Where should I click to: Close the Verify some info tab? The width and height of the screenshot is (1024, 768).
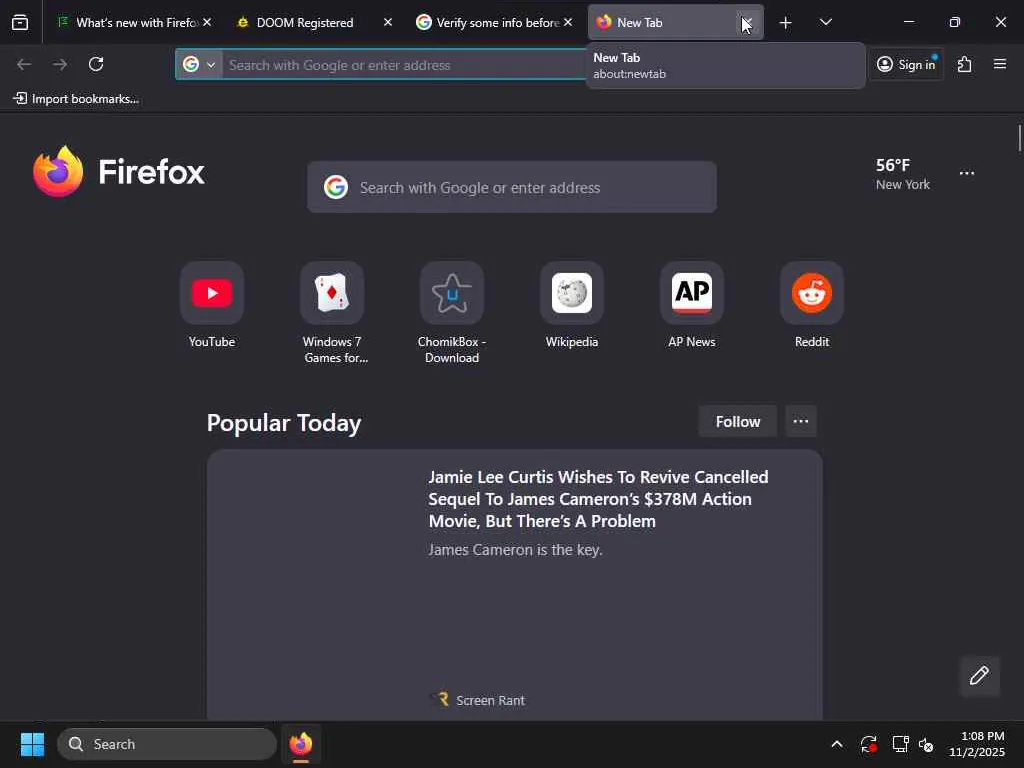(568, 22)
